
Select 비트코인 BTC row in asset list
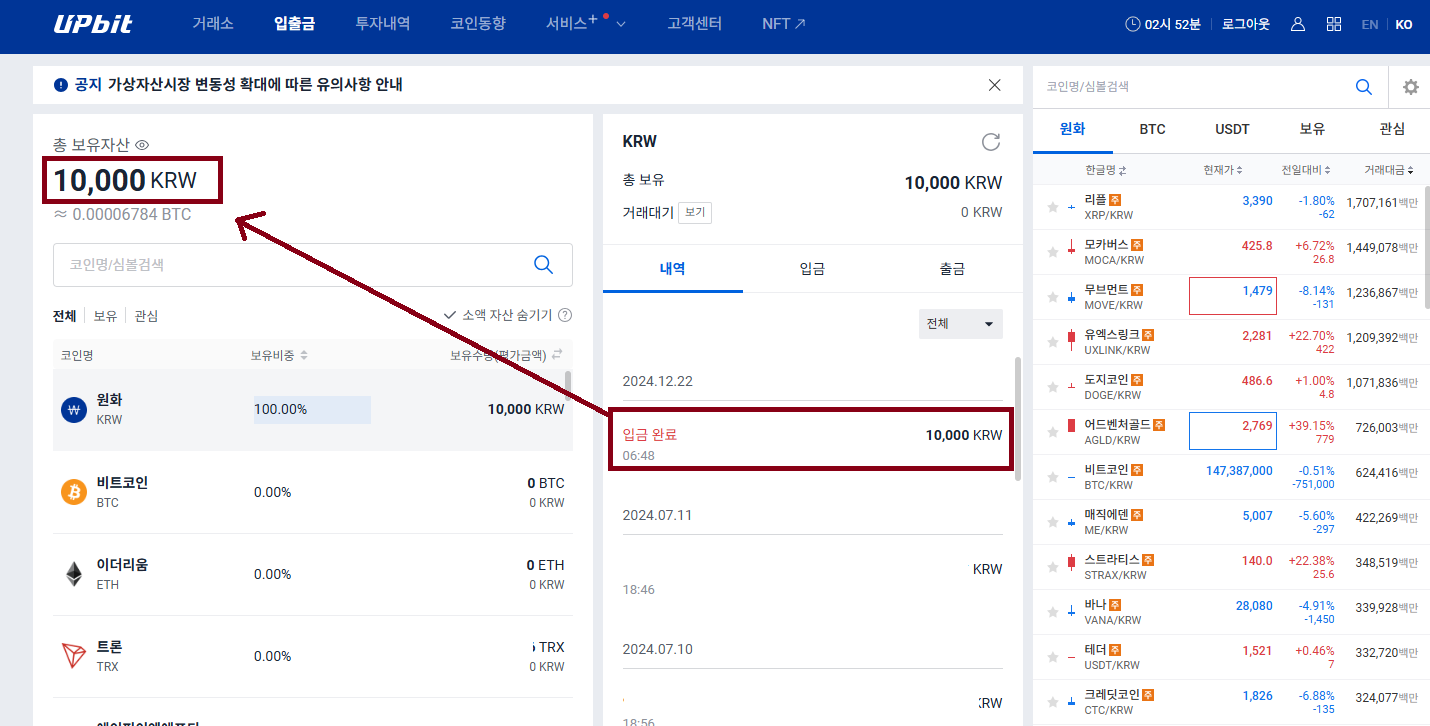click(x=313, y=492)
